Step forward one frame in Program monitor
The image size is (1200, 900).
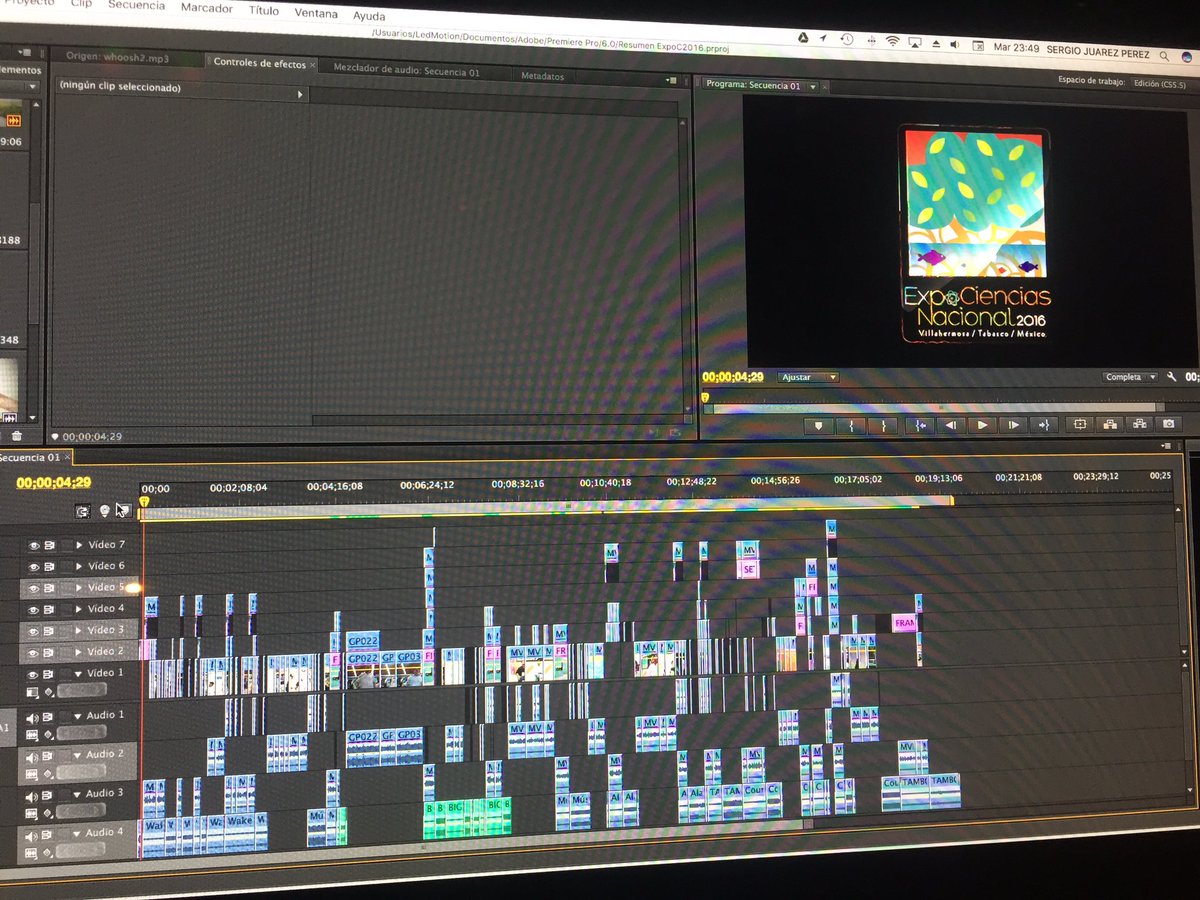1013,425
